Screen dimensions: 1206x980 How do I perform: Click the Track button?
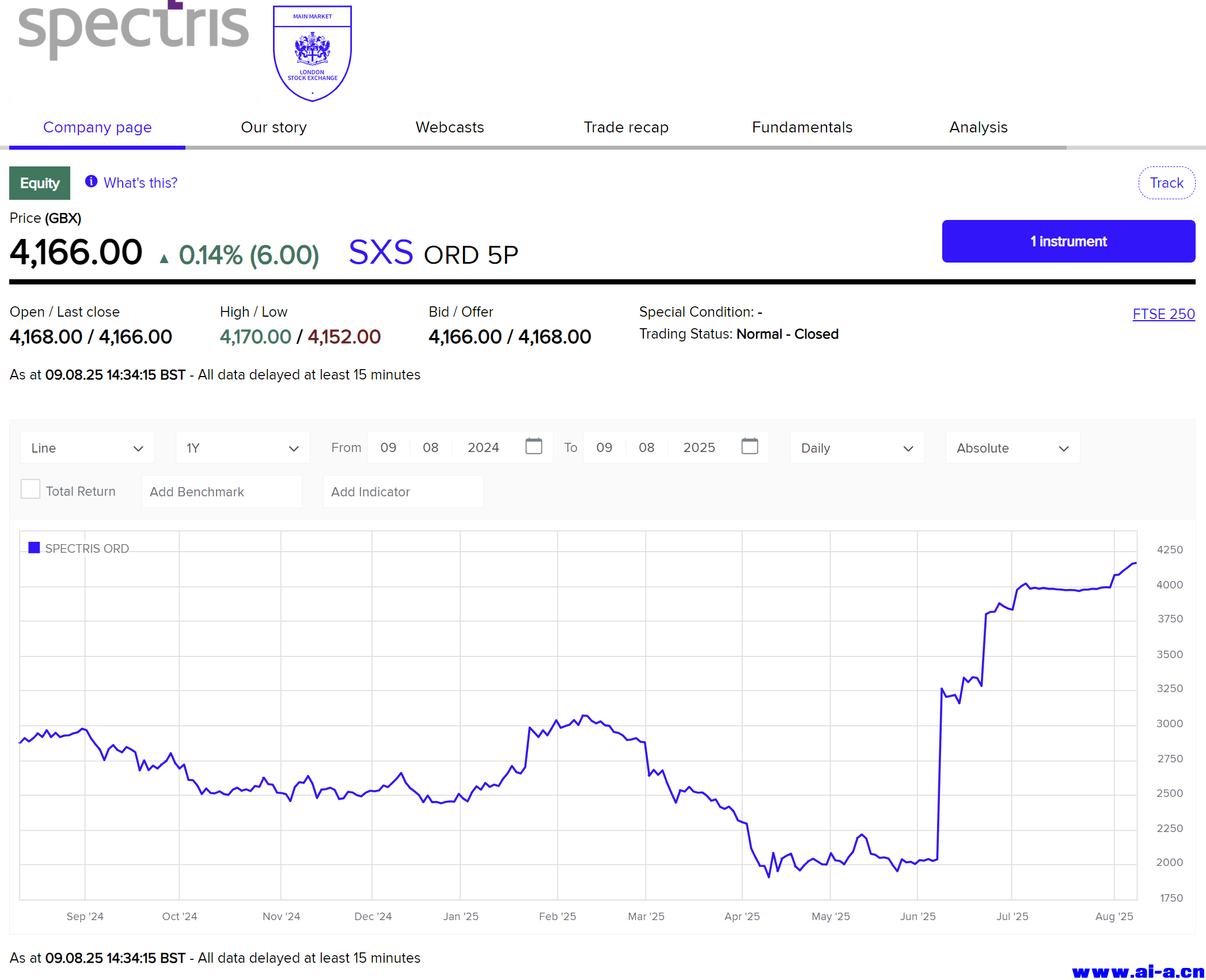(1167, 183)
